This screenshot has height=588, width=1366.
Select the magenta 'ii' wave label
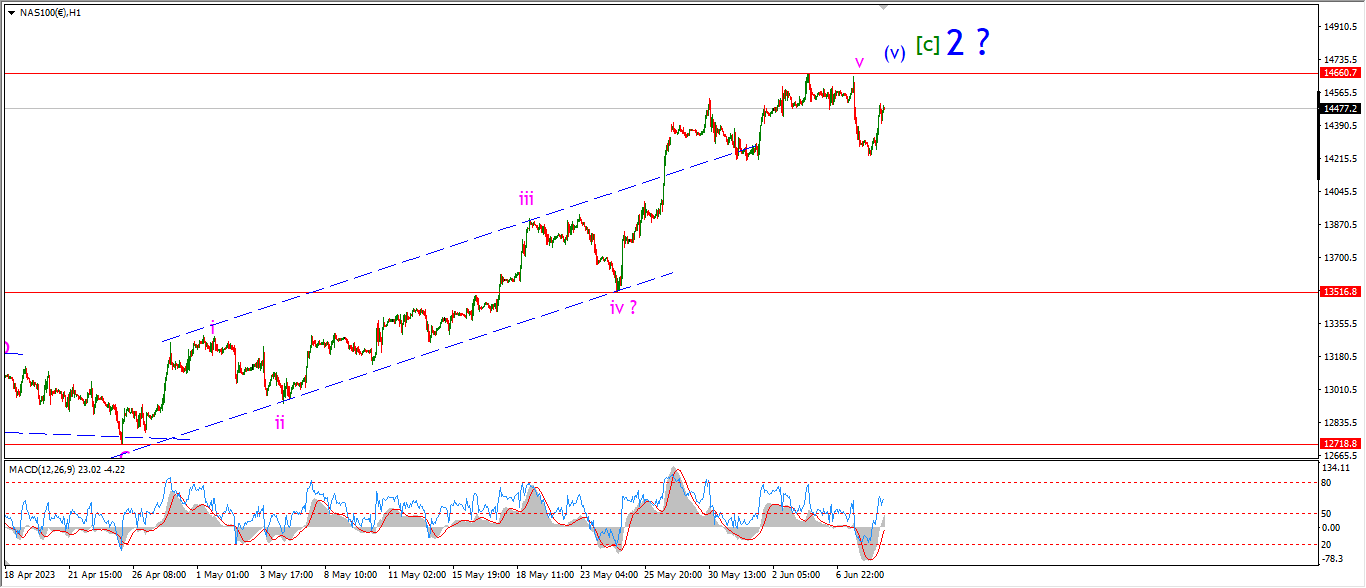[x=280, y=422]
